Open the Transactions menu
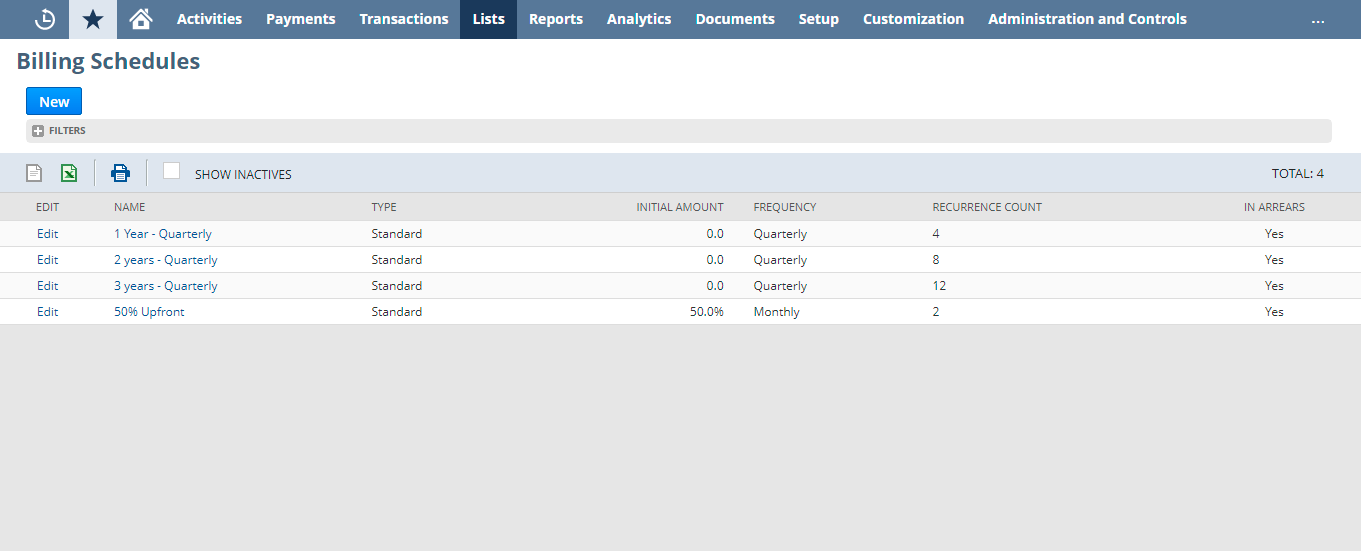This screenshot has width=1361, height=551. pyautogui.click(x=404, y=19)
